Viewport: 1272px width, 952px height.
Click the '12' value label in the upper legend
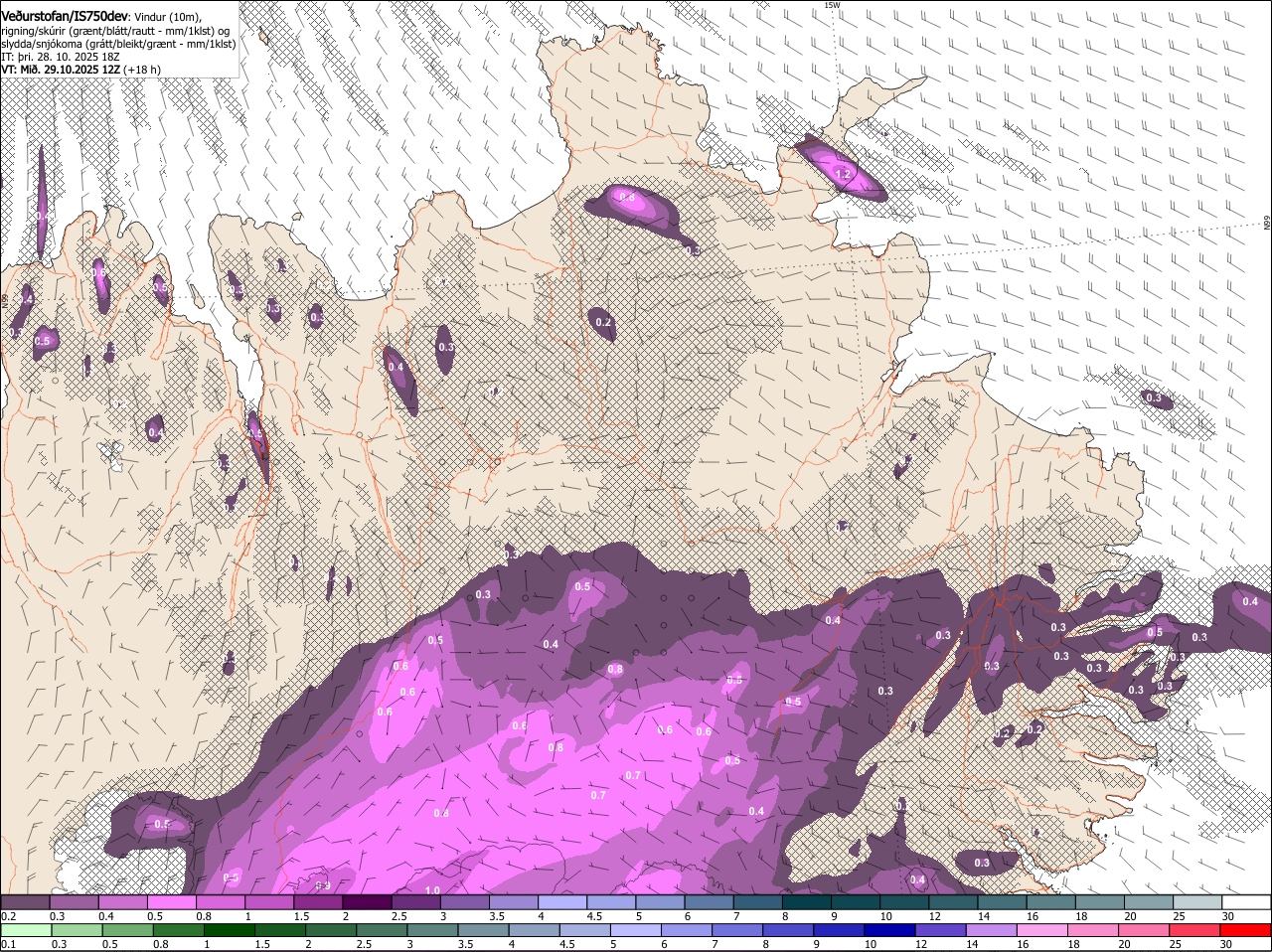(934, 915)
